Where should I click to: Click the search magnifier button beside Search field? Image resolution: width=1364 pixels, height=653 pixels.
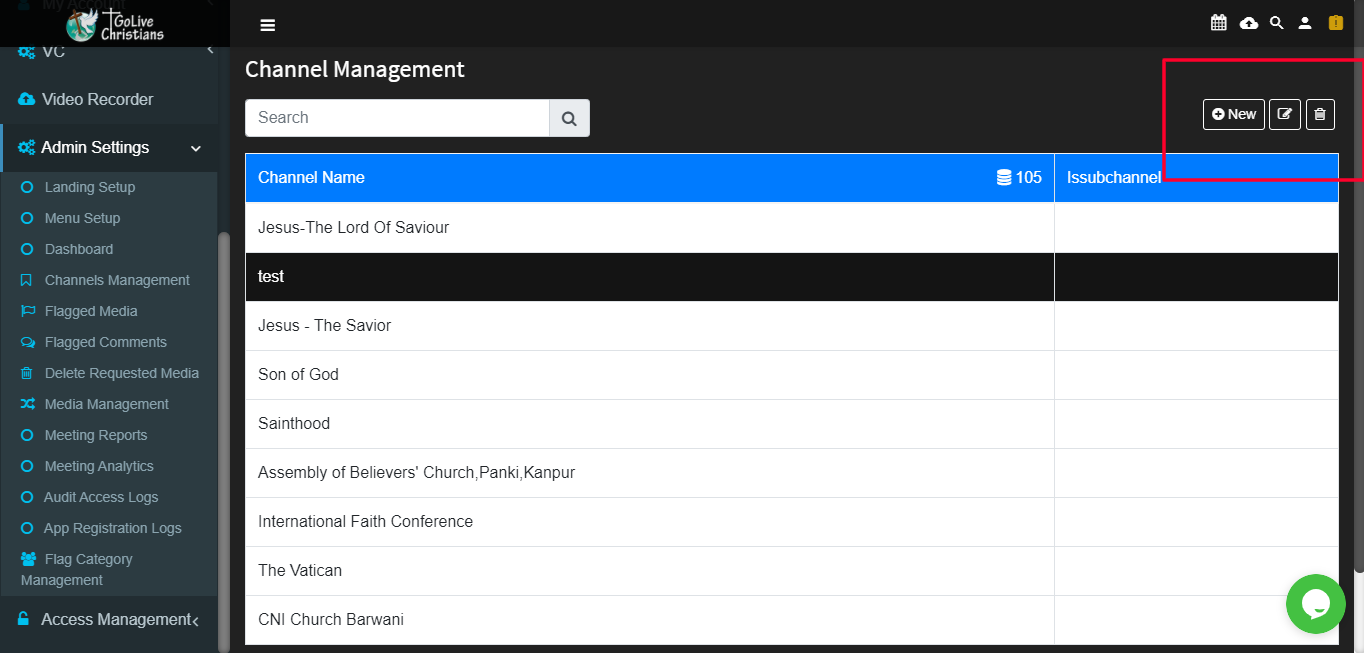(x=569, y=118)
